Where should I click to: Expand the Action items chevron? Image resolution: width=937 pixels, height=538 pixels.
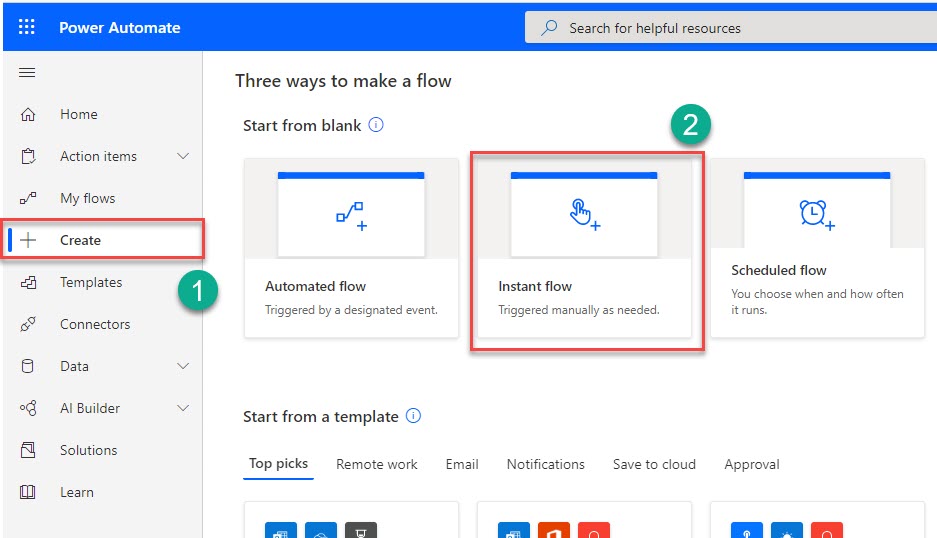click(x=183, y=156)
